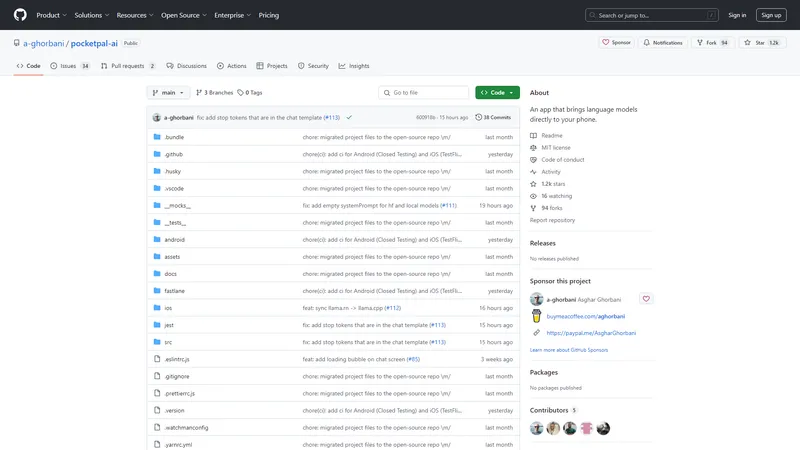Open the Pricing link

[268, 15]
